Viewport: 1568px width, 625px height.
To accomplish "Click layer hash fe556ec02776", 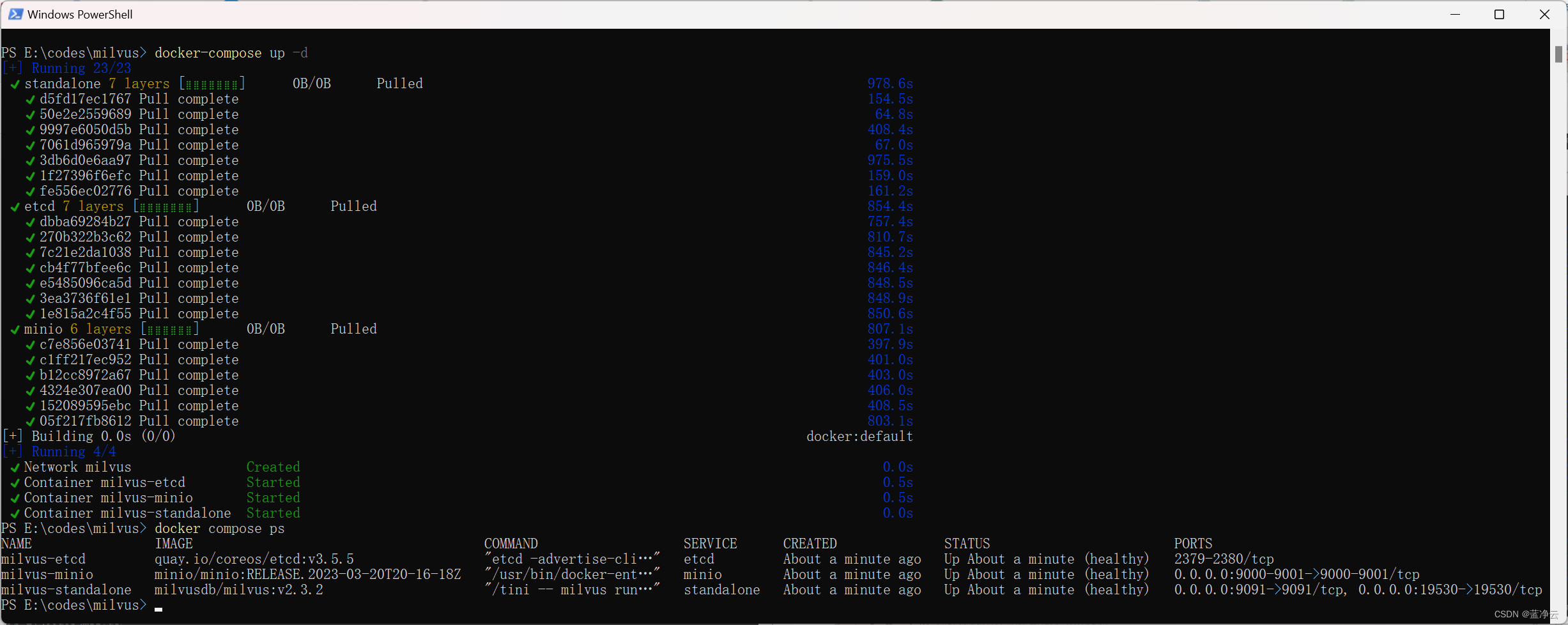I will pos(85,191).
